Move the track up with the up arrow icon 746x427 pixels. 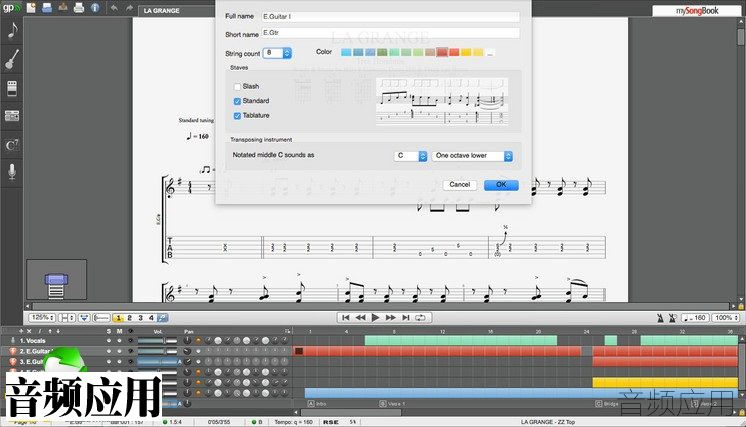pyautogui.click(x=49, y=331)
